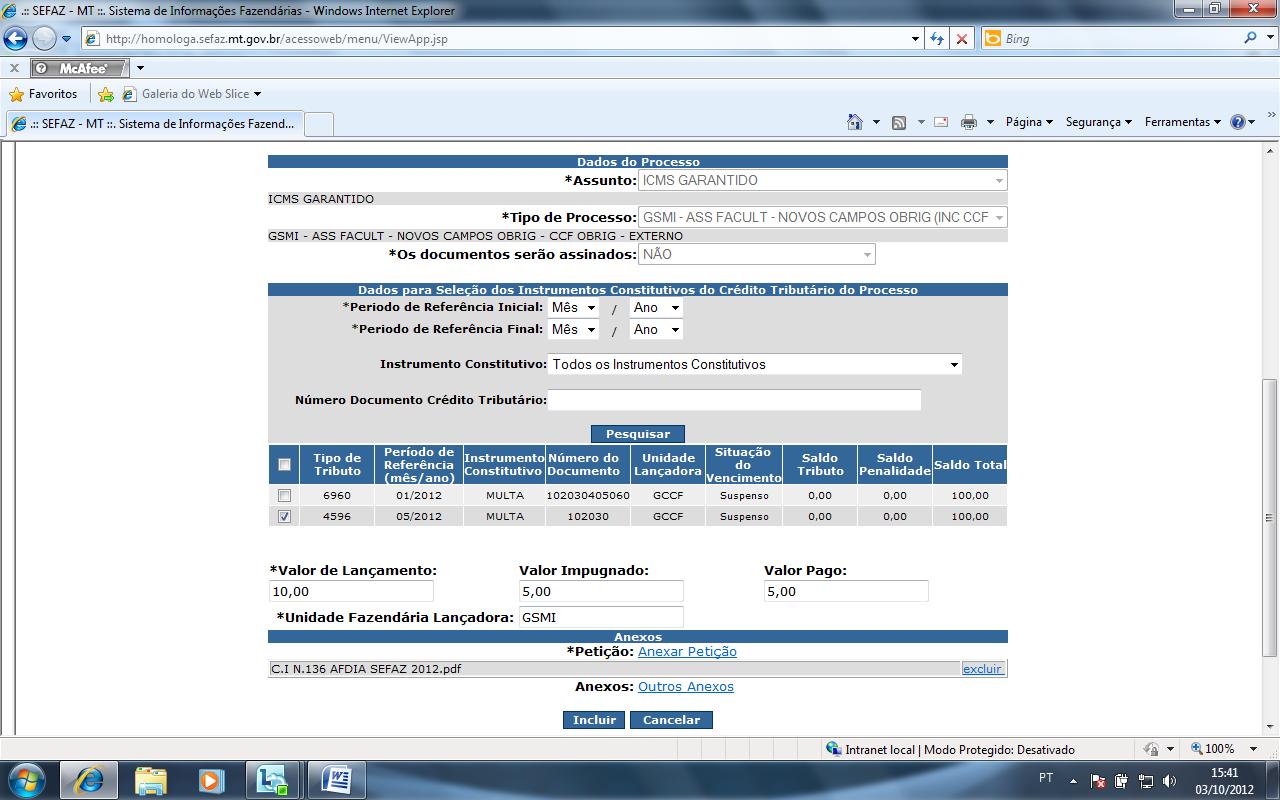Click the volume speaker tray icon
The height and width of the screenshot is (800, 1280).
(x=1170, y=780)
